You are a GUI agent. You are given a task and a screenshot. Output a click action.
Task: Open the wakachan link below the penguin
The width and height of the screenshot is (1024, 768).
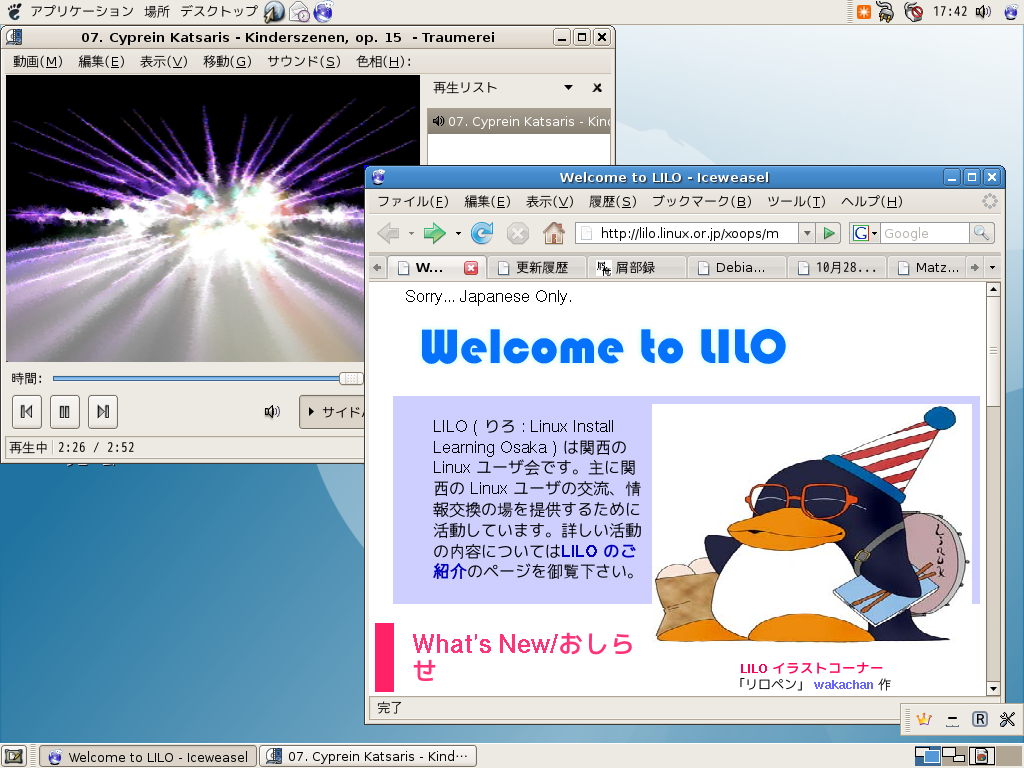(x=843, y=684)
